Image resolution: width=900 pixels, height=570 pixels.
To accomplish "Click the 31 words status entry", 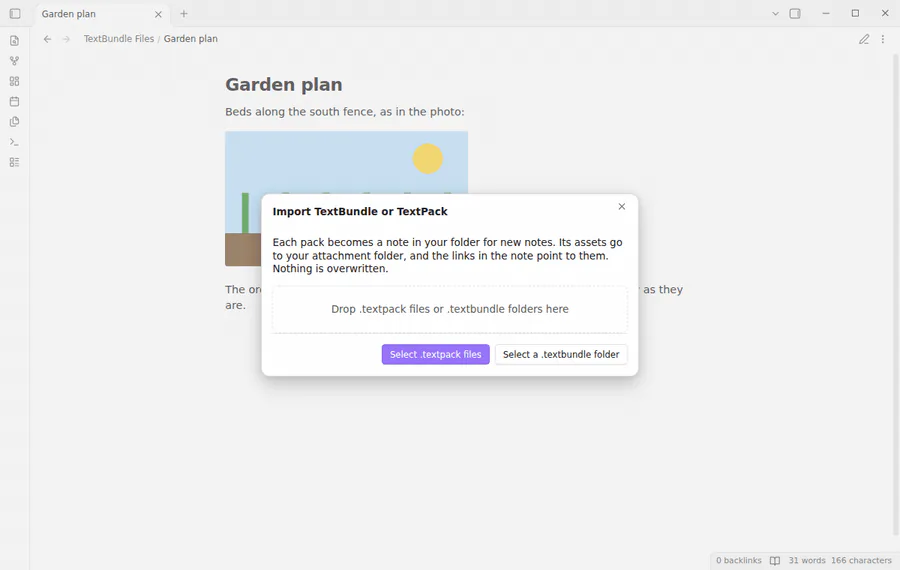I will coord(806,560).
